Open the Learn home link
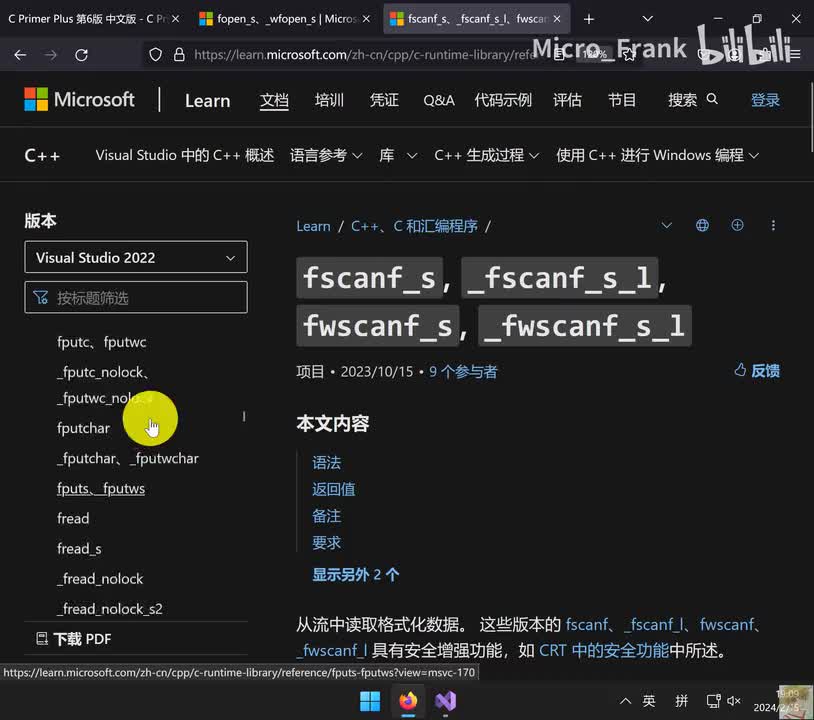 point(208,100)
